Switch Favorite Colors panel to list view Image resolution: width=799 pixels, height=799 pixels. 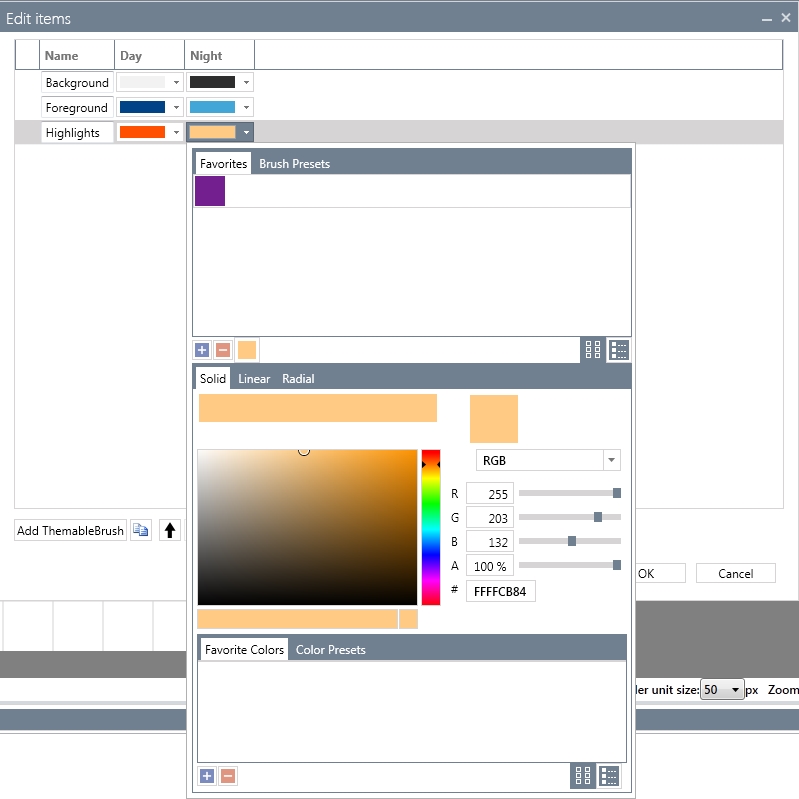[x=609, y=776]
